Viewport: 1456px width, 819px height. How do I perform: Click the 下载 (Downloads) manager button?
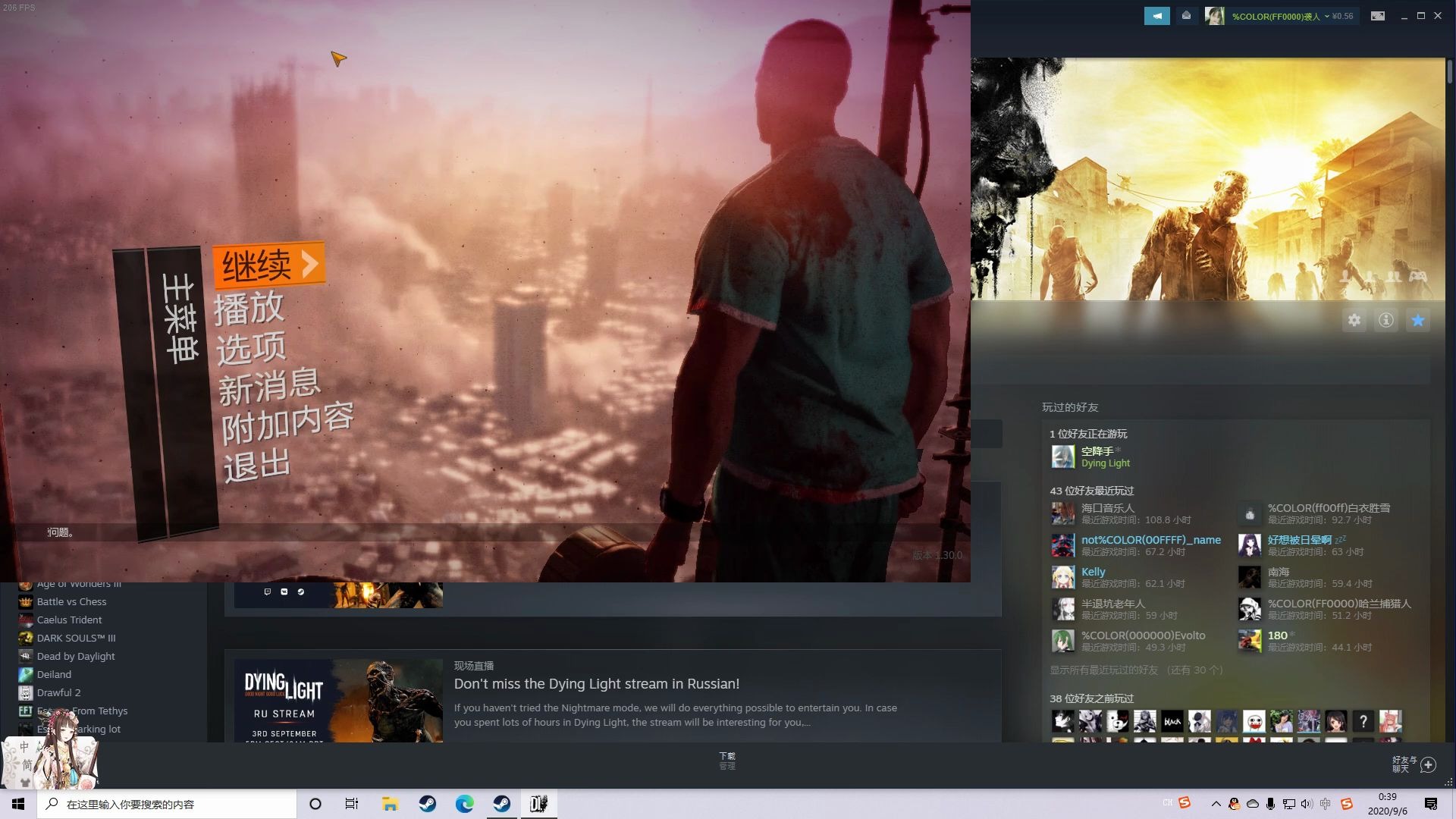[x=726, y=760]
